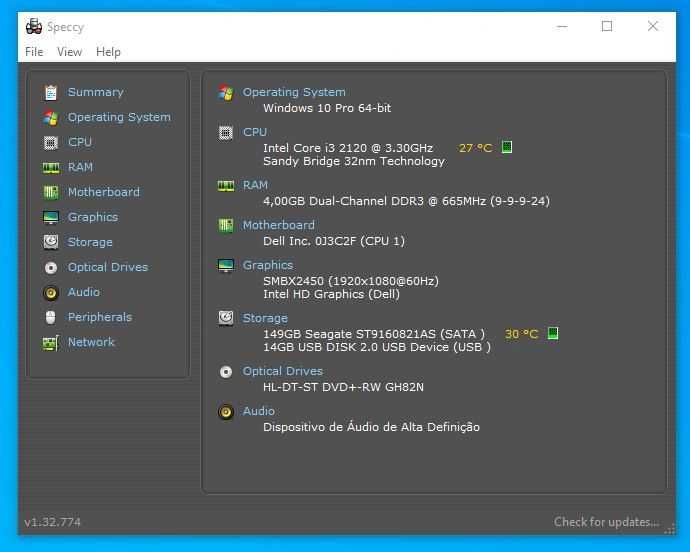Select Summary in the sidebar
Image resolution: width=690 pixels, height=552 pixels.
[95, 92]
